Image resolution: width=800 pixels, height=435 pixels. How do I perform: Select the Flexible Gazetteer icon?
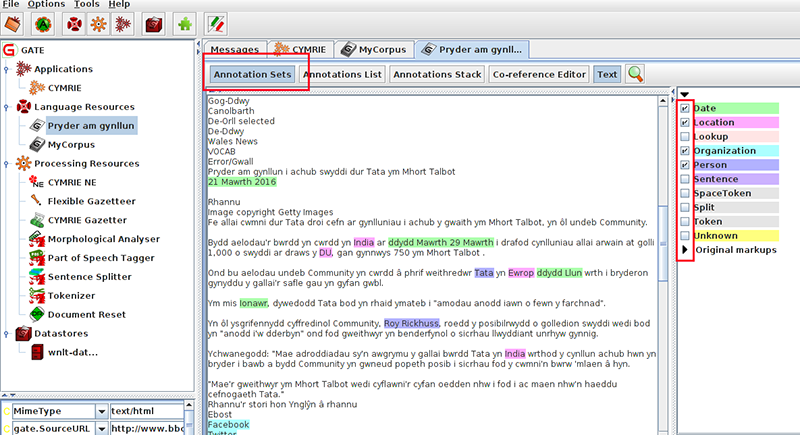pos(36,201)
